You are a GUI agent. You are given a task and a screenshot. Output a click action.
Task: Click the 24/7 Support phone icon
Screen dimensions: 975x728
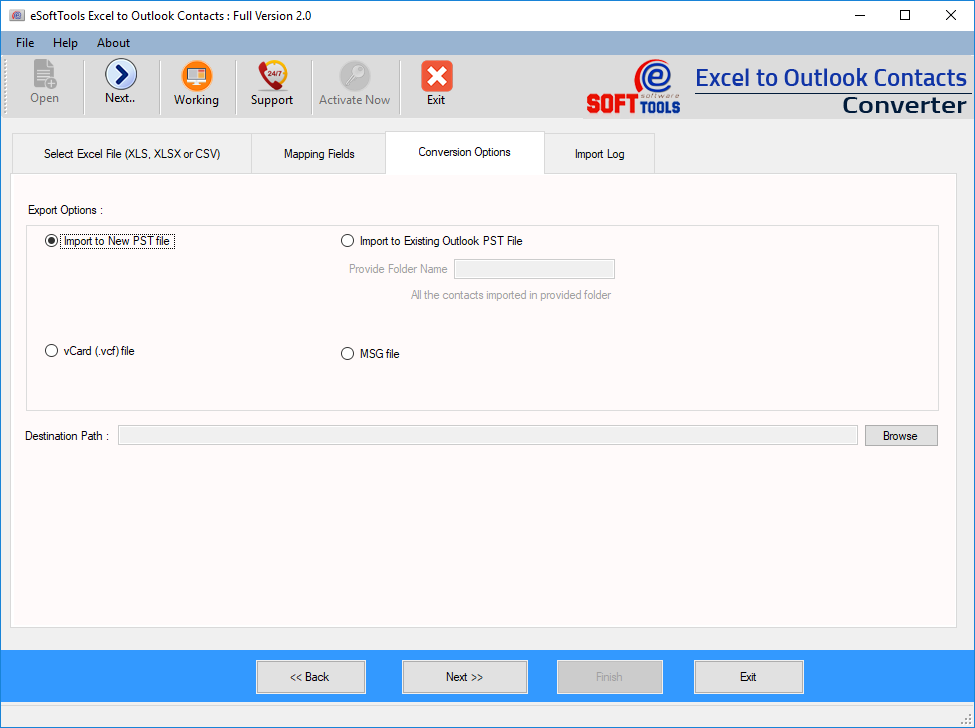tap(272, 76)
